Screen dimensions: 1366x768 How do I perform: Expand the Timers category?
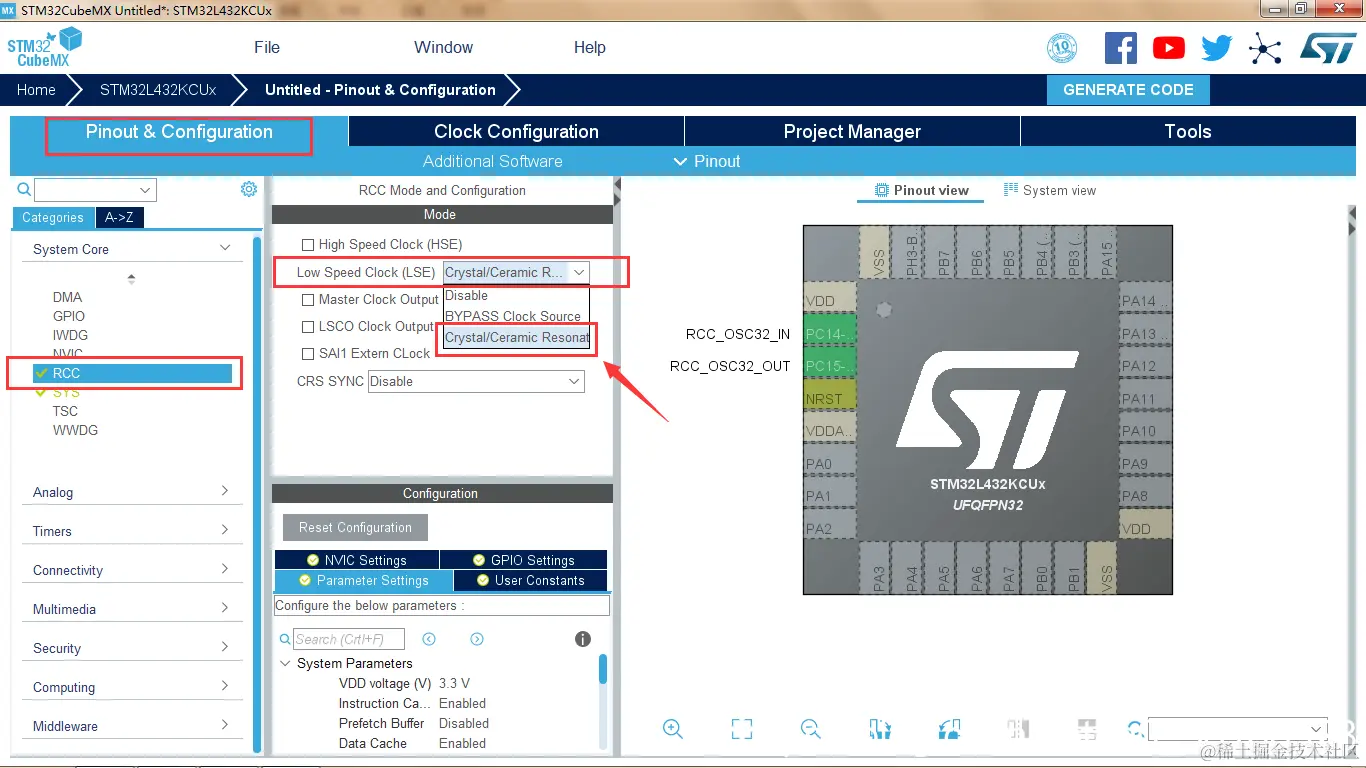tap(225, 530)
